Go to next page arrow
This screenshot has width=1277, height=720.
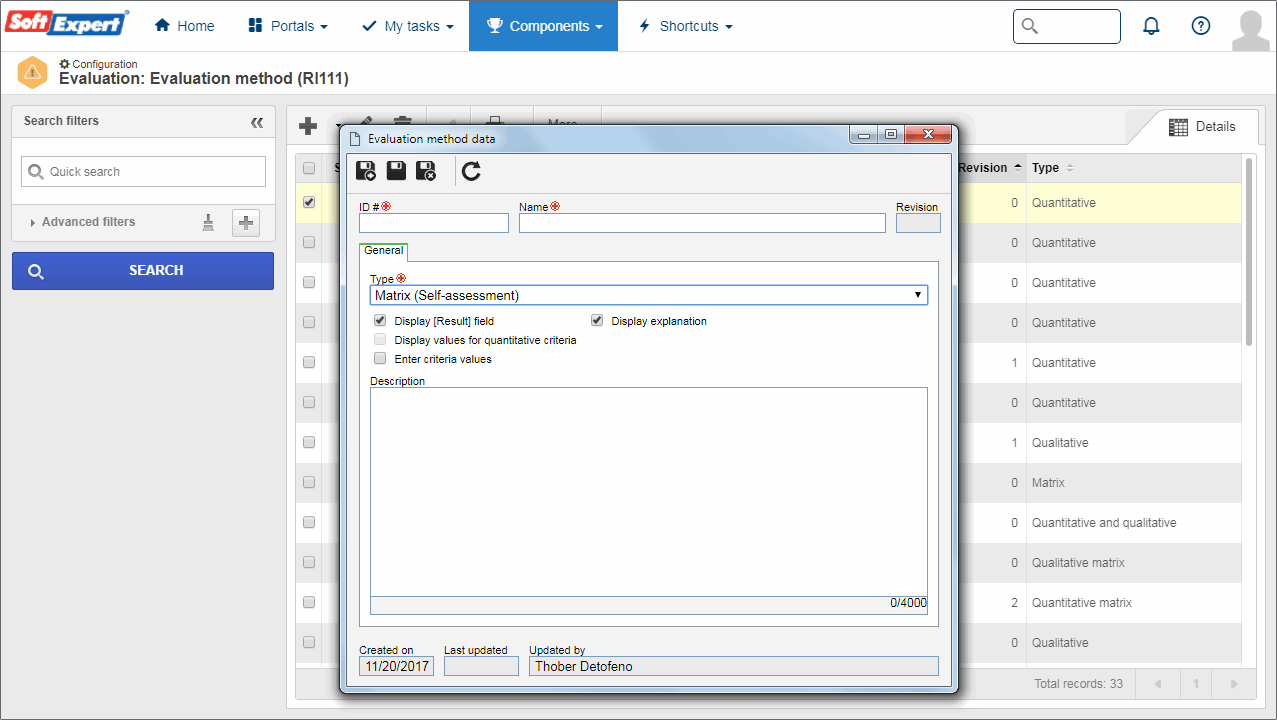(x=1234, y=684)
